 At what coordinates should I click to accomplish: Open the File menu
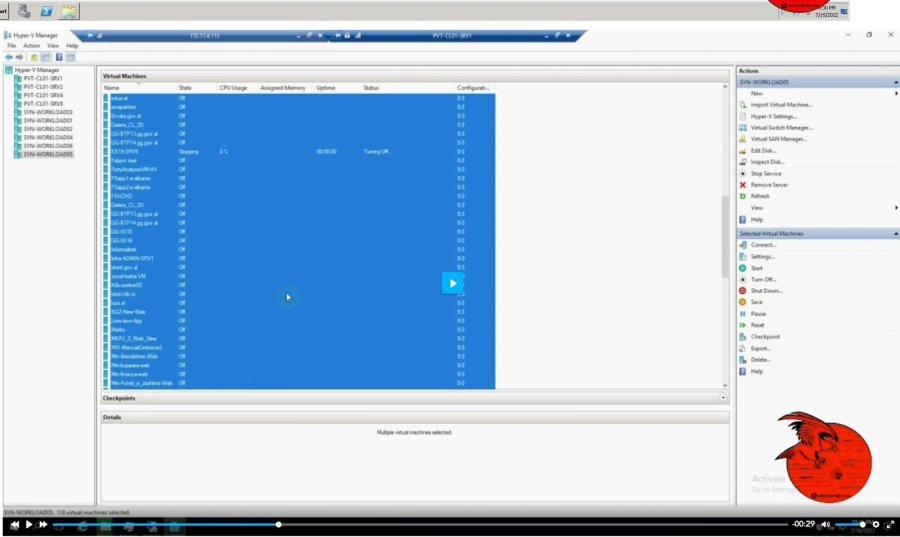tap(11, 46)
